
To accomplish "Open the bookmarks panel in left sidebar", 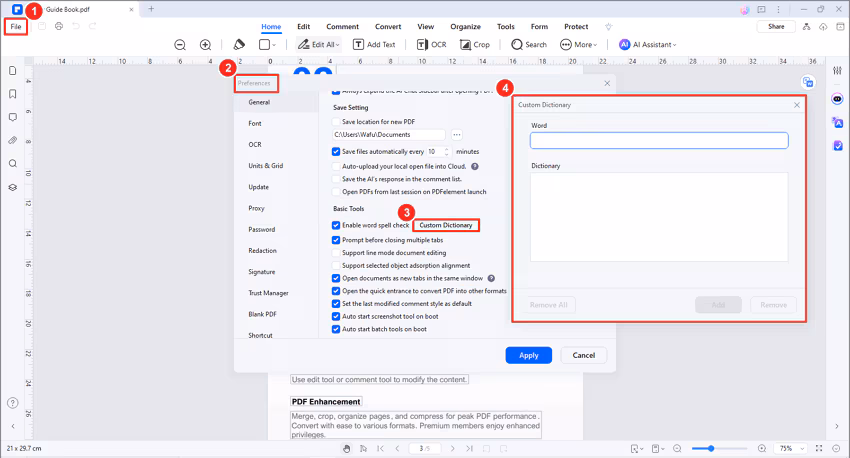I will (x=12, y=94).
